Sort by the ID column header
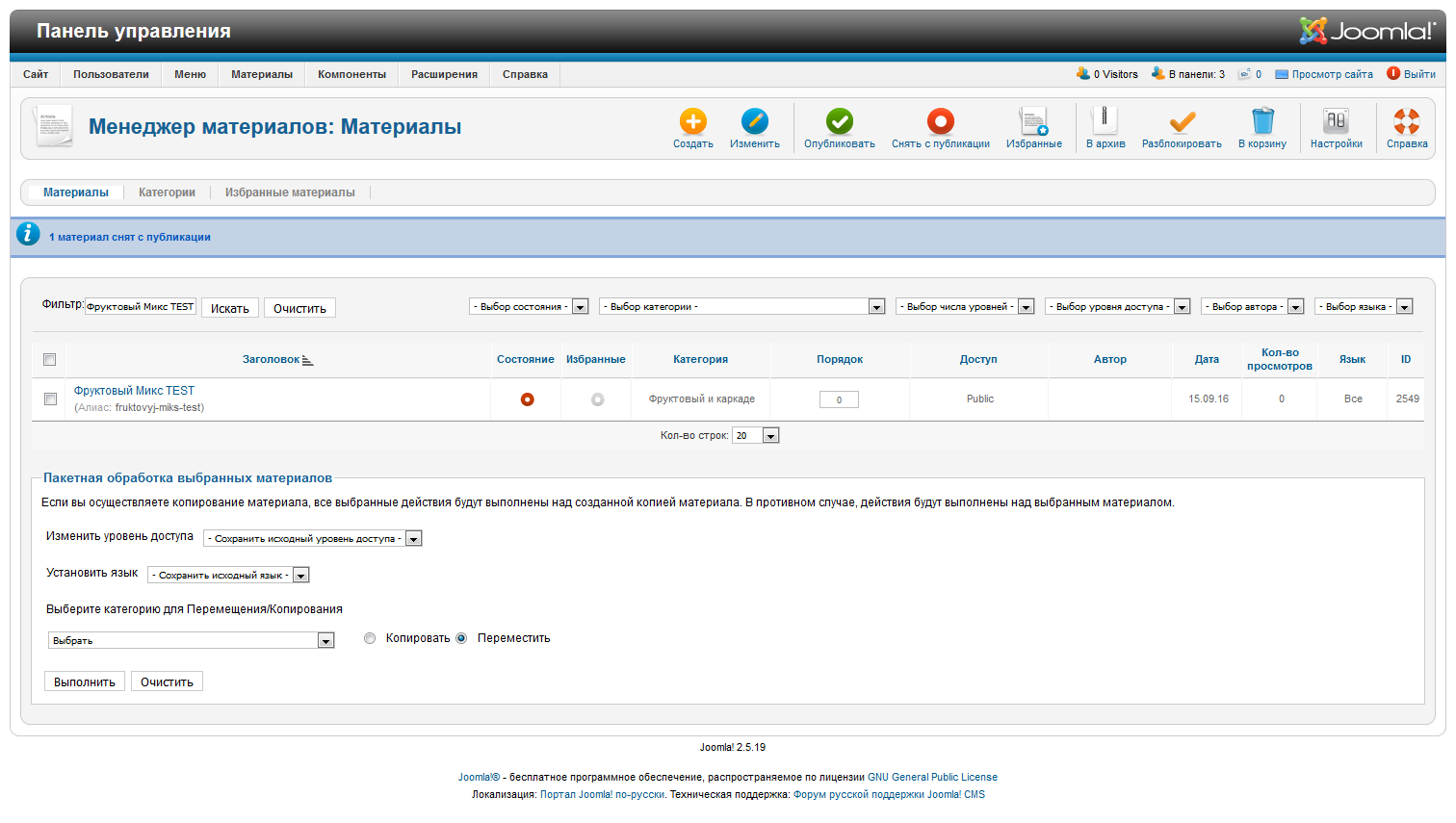 (1406, 359)
